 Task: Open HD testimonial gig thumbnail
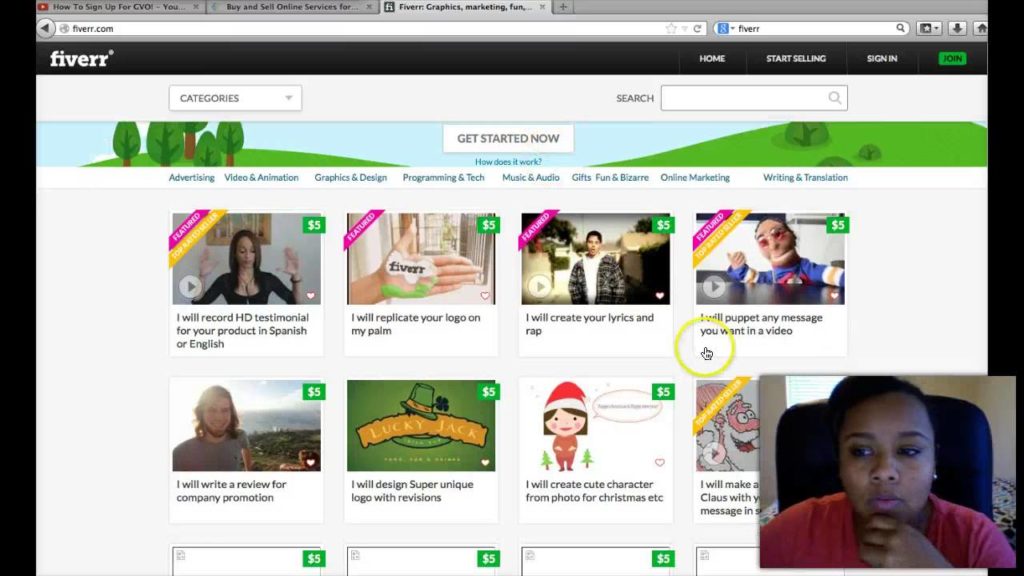[x=246, y=259]
